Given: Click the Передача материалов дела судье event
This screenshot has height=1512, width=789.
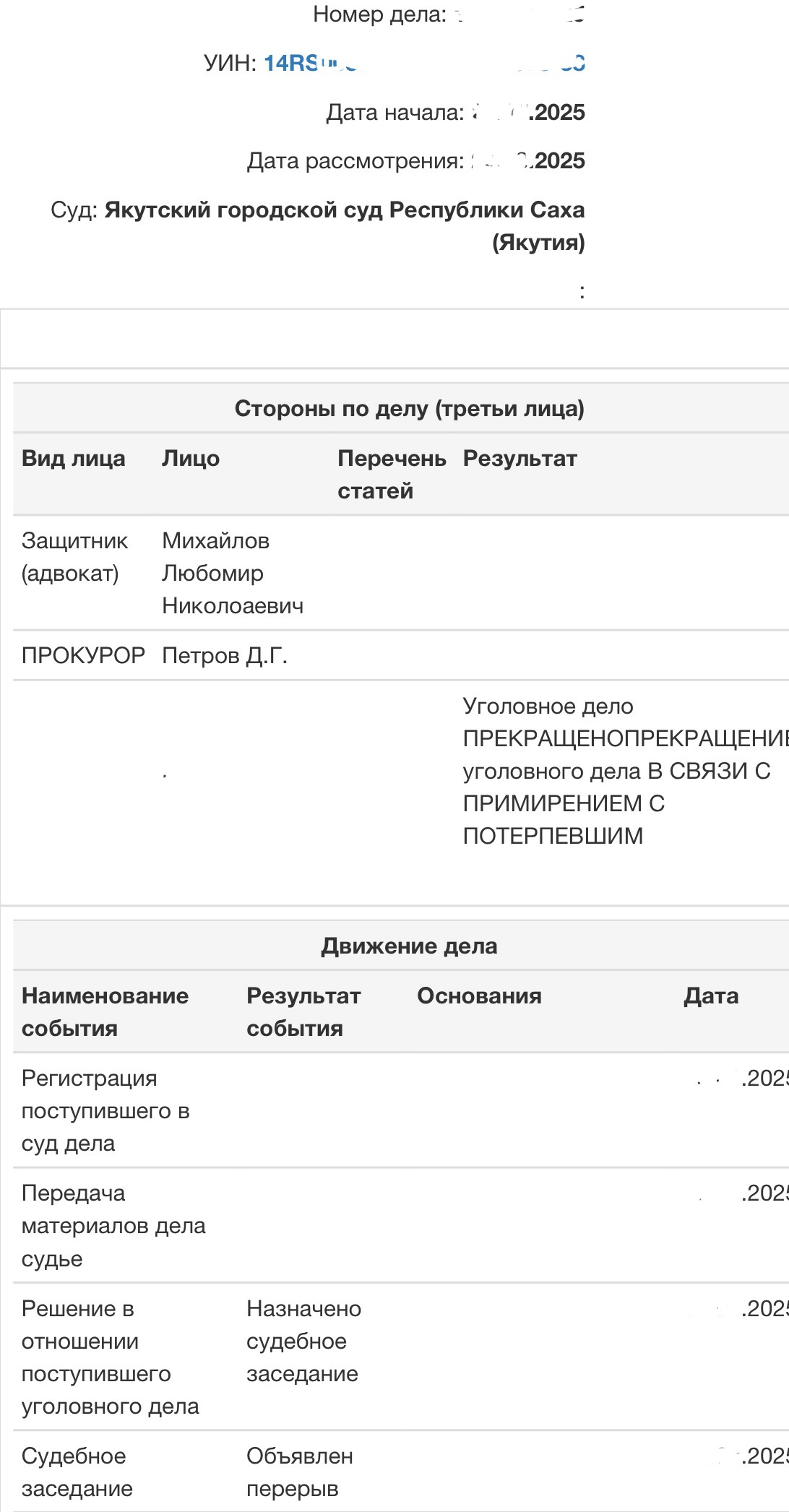Looking at the screenshot, I should (x=113, y=1226).
